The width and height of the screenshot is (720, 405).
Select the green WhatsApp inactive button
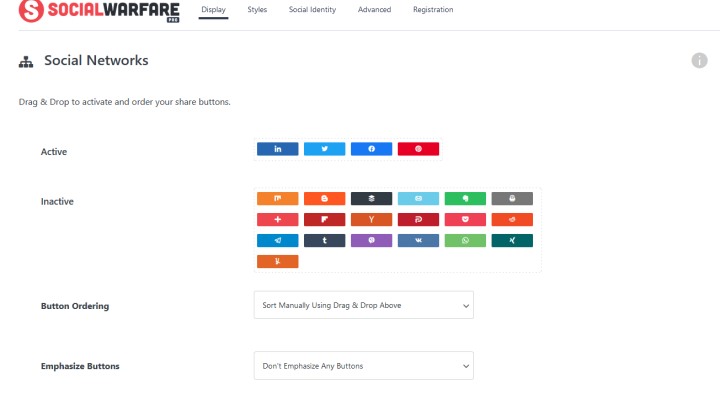point(465,240)
